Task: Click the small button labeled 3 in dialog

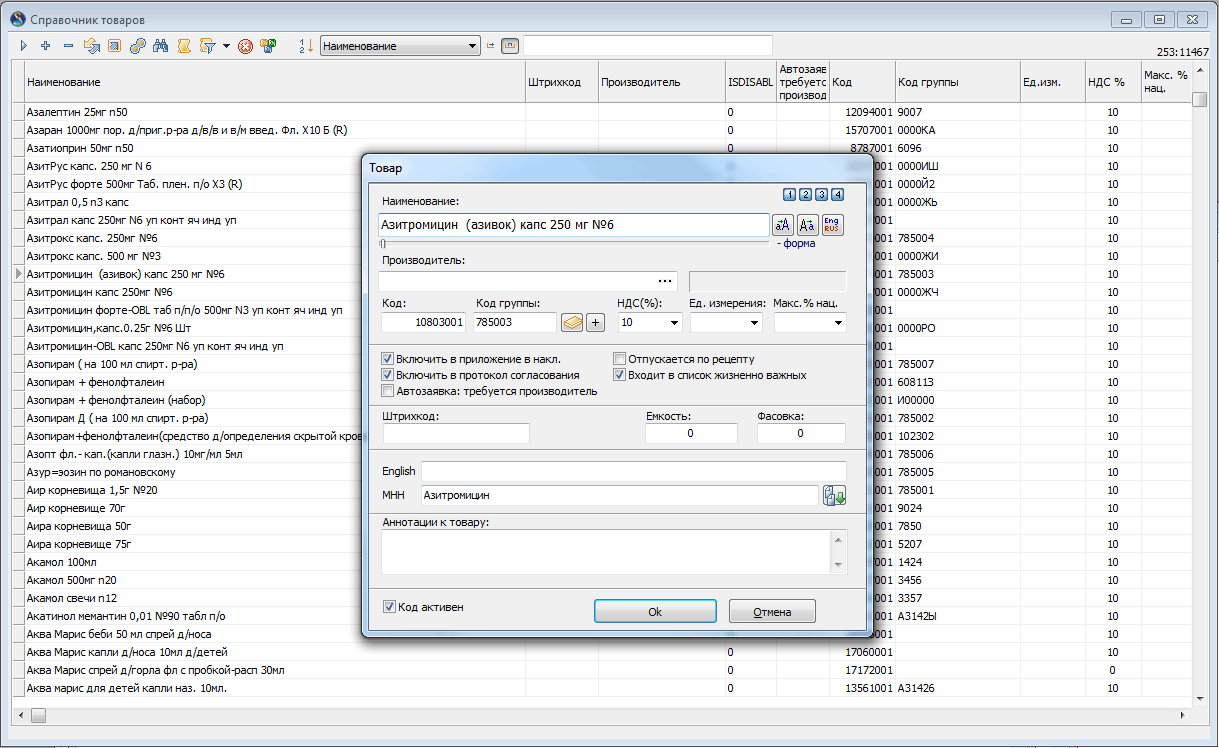Action: (821, 194)
